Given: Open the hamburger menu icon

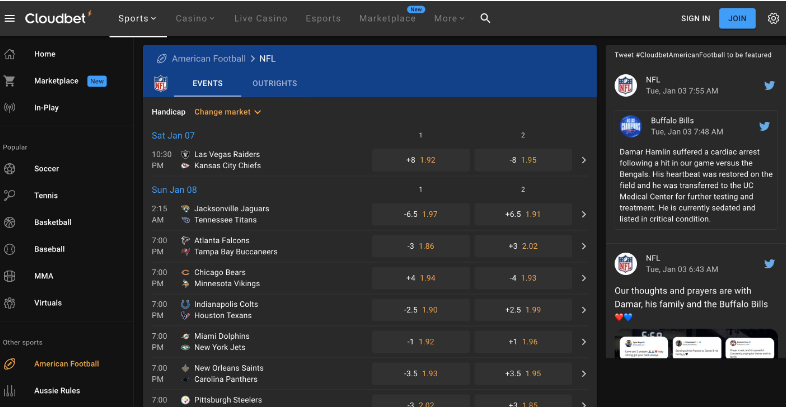Looking at the screenshot, I should click(10, 19).
